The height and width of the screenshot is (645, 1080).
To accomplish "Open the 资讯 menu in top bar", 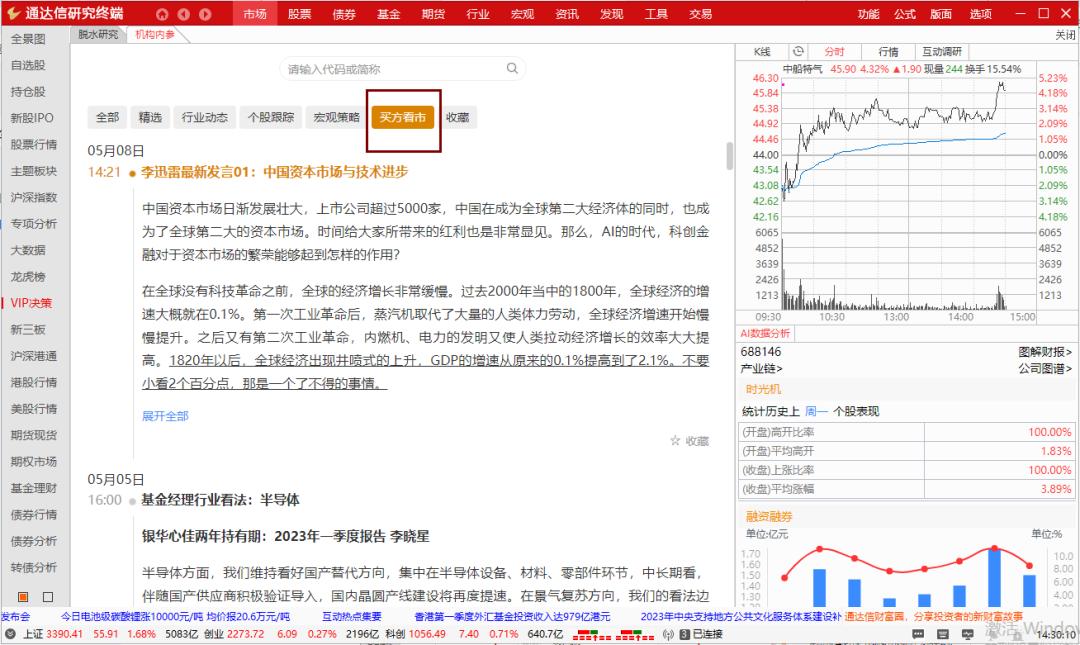I will point(567,14).
